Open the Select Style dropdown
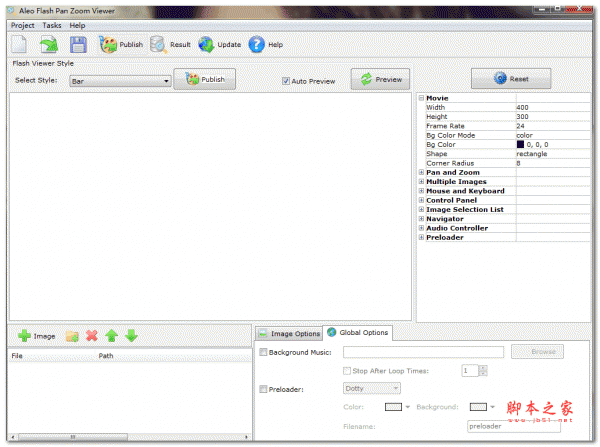 click(x=120, y=81)
